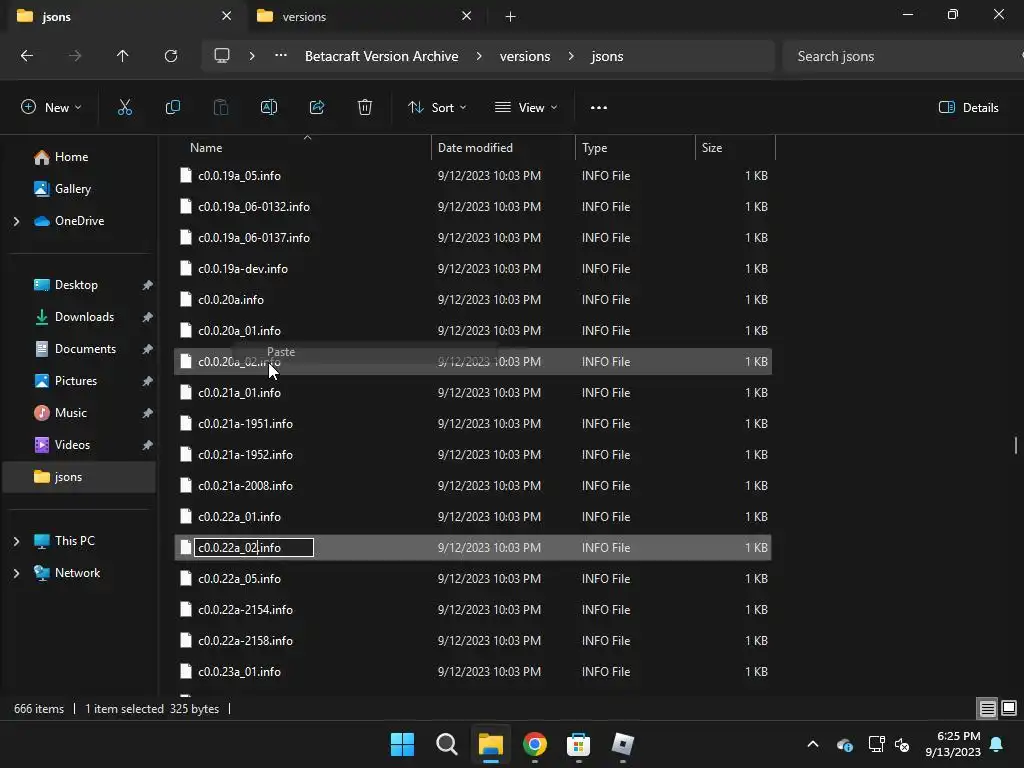This screenshot has width=1024, height=768.
Task: Open the View dropdown
Action: (526, 108)
